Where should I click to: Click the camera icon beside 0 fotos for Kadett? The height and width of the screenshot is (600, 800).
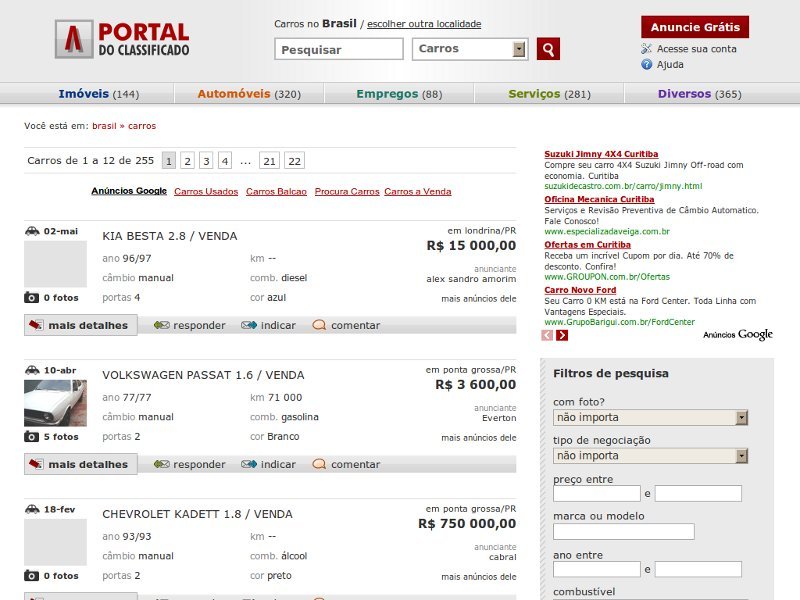[x=32, y=576]
